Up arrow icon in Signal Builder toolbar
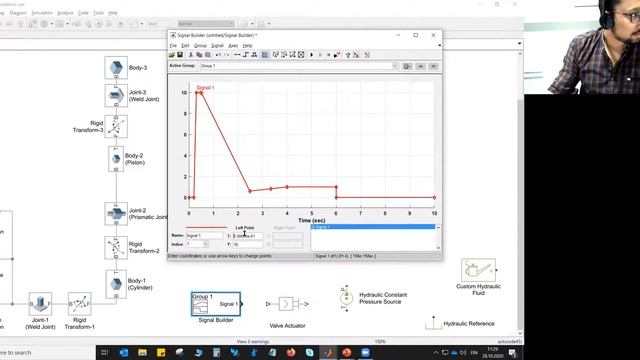 348,55
